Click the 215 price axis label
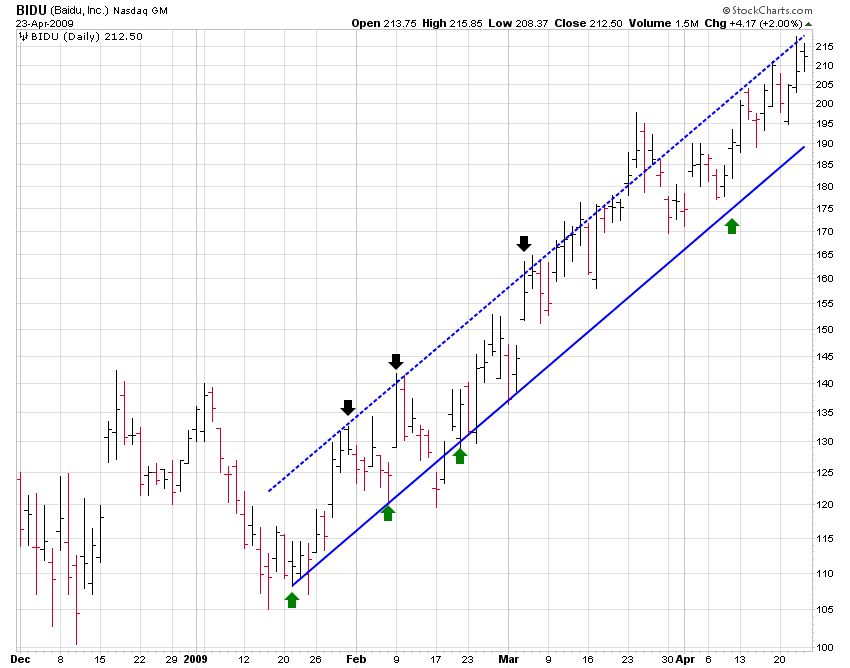 (825, 47)
